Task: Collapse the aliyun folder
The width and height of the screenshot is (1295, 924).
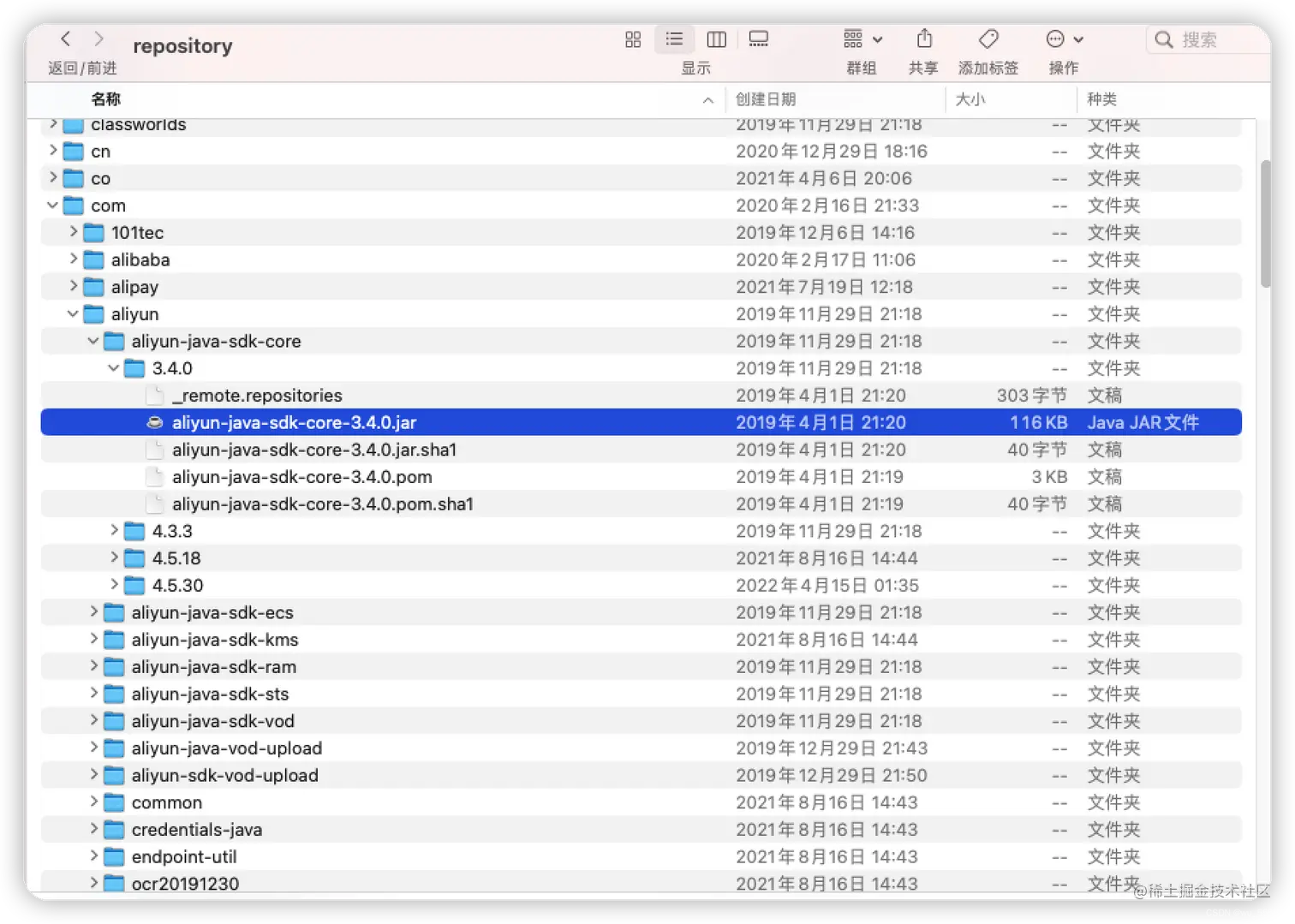Action: pos(74,314)
